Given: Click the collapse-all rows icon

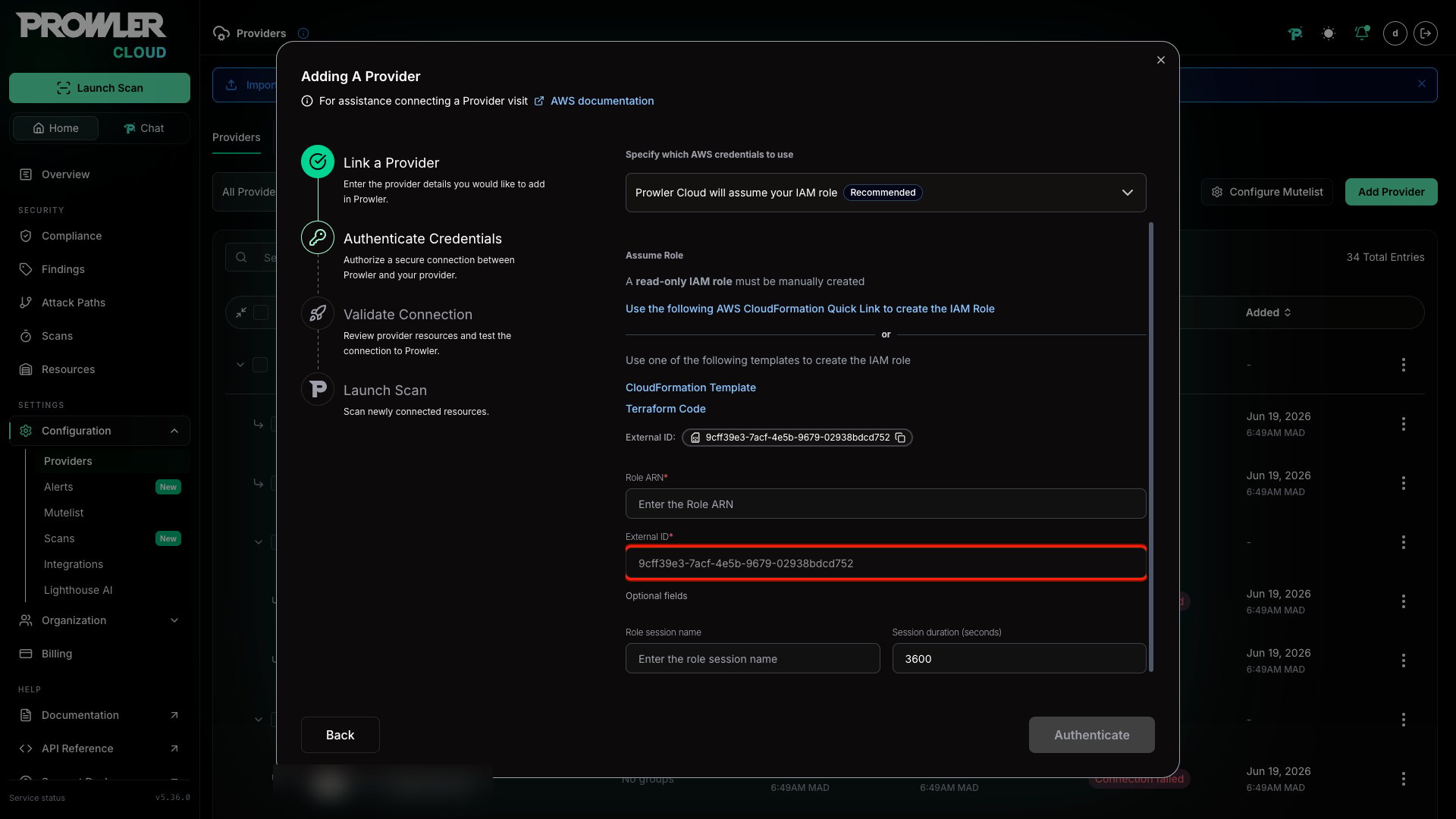Looking at the screenshot, I should pyautogui.click(x=241, y=312).
